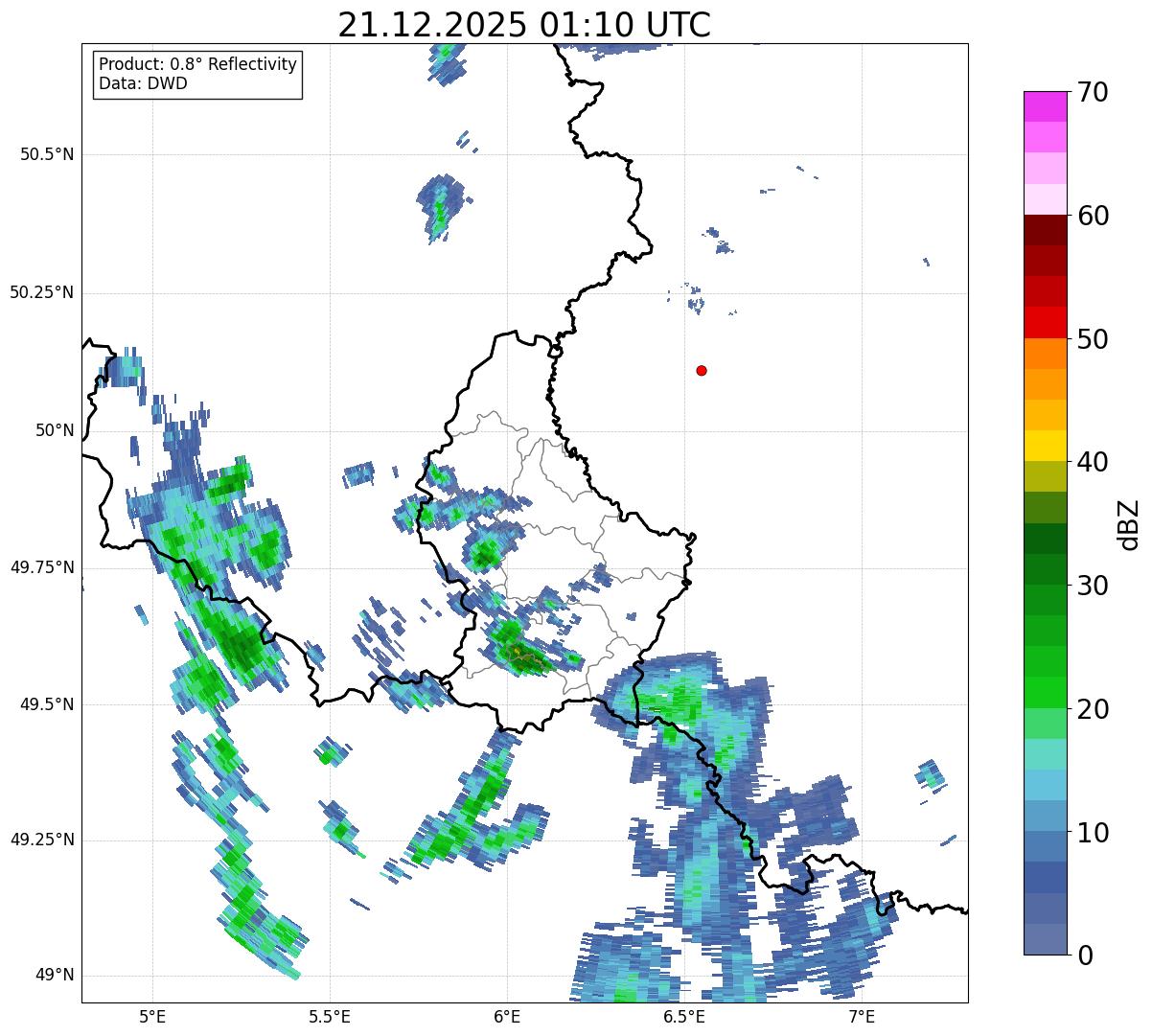Click the colorbar tick label 40

[x=1093, y=462]
